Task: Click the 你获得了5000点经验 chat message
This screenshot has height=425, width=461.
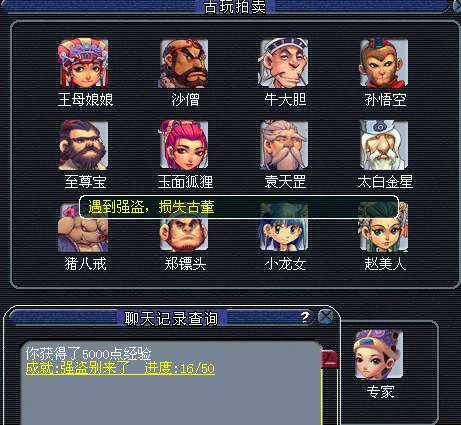Action: pos(89,354)
